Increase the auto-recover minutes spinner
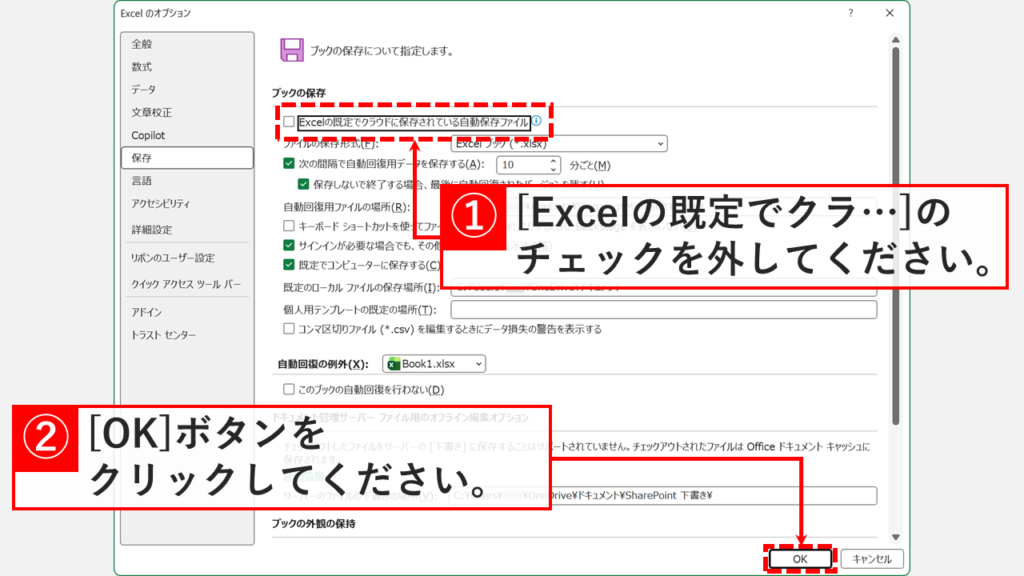Screen dimensions: 1024x576 click(553, 161)
